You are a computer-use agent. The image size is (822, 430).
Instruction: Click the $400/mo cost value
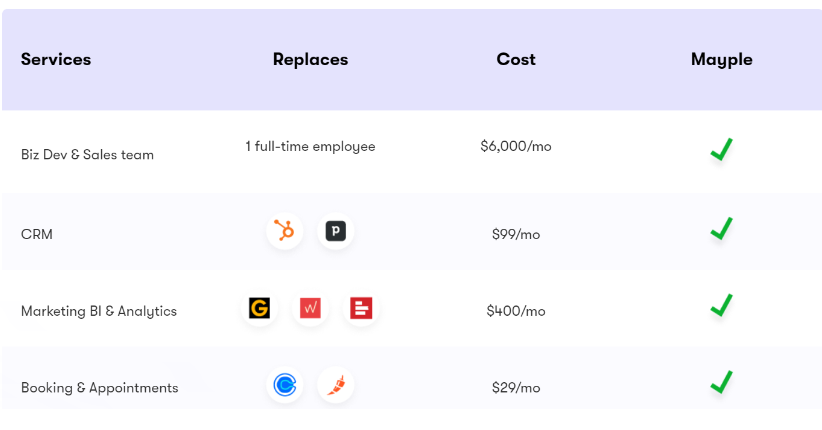point(516,311)
